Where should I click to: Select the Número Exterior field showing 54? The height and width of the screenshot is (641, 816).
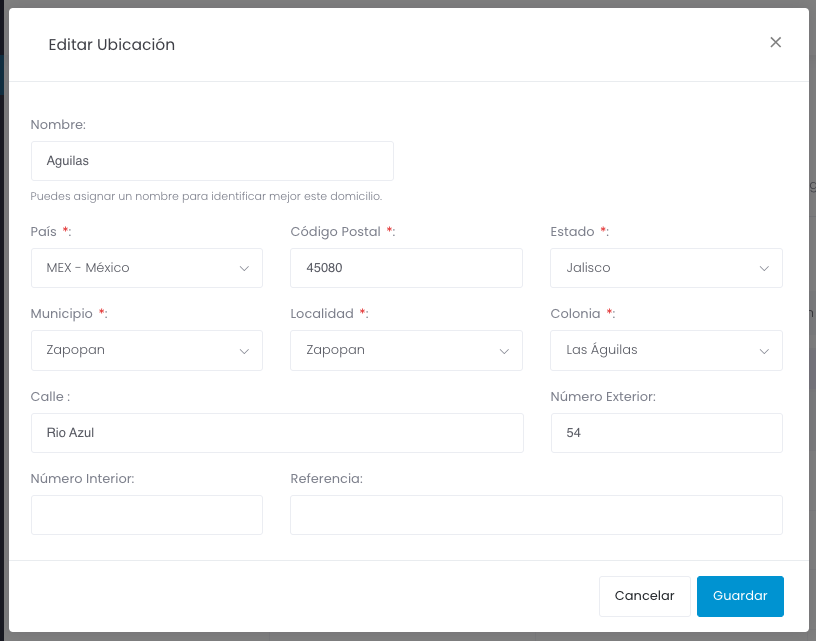pos(667,433)
